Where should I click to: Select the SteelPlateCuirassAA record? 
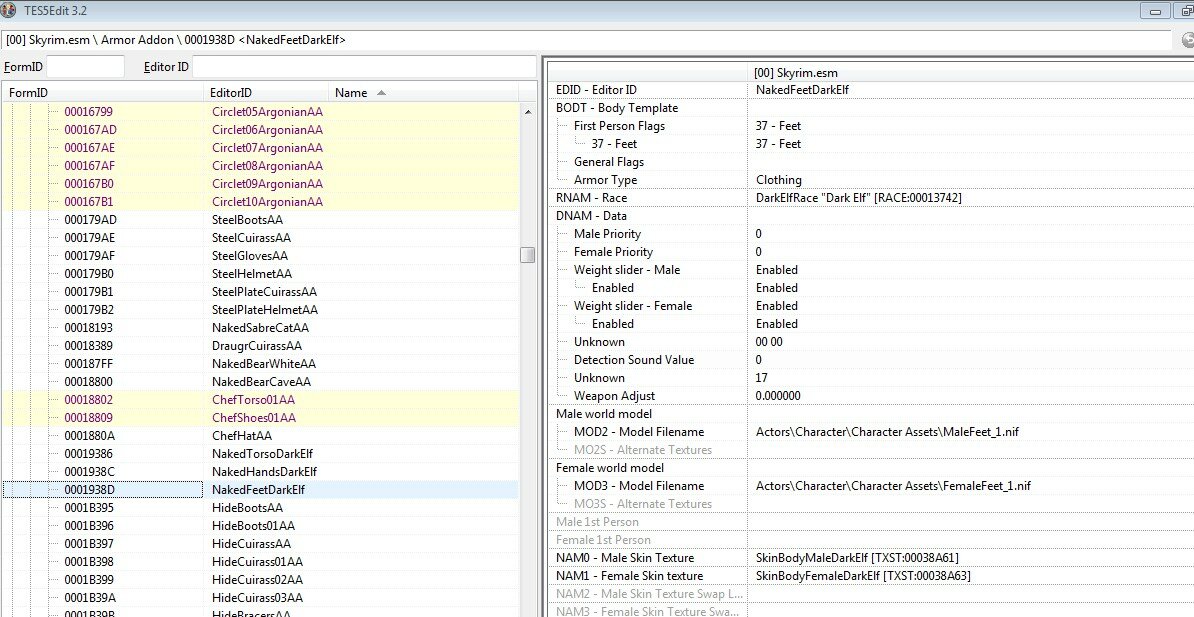coord(260,292)
